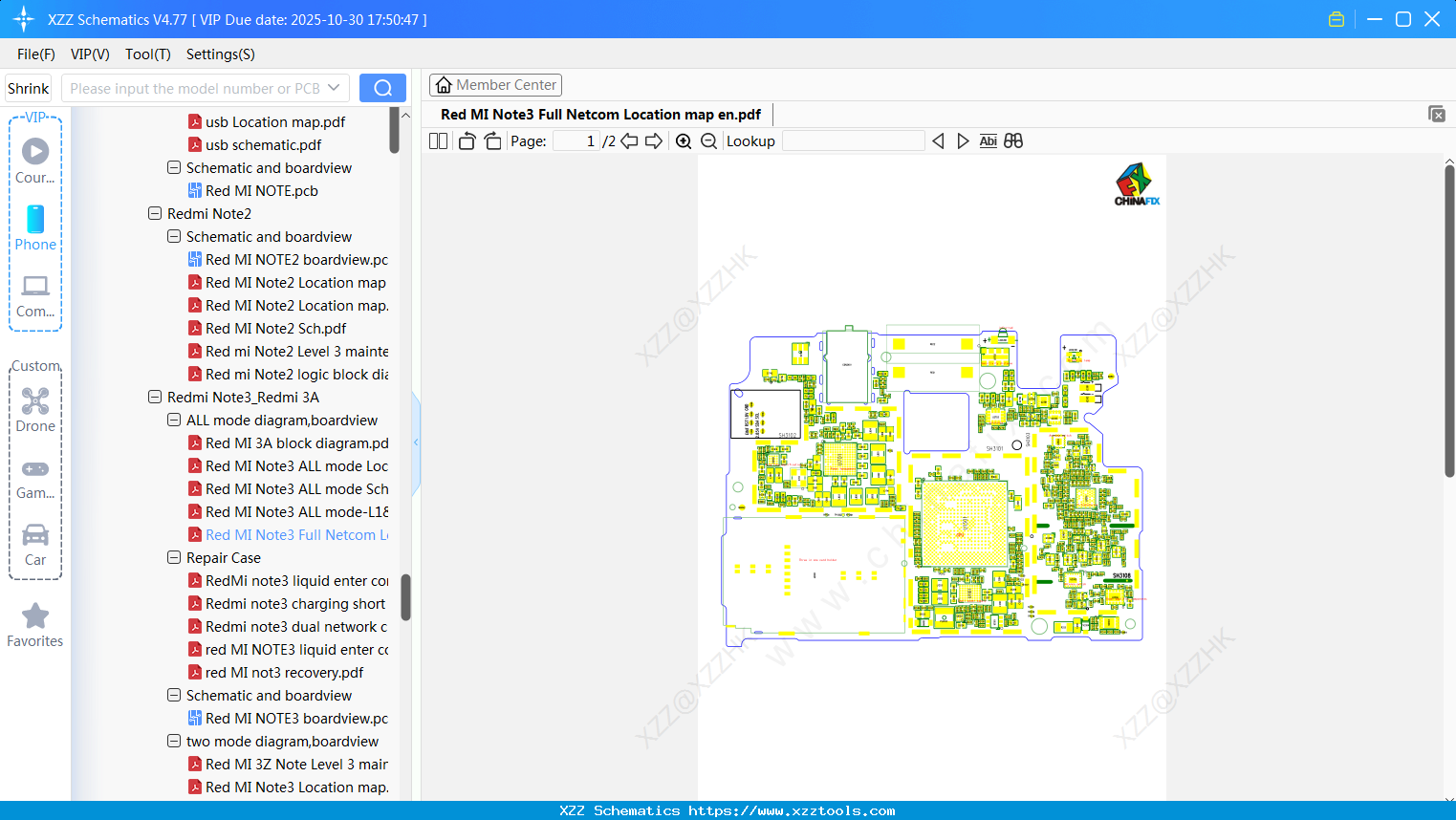Collapse Schematic and boardview under Redmi Note2
1456x820 pixels.
coord(174,237)
